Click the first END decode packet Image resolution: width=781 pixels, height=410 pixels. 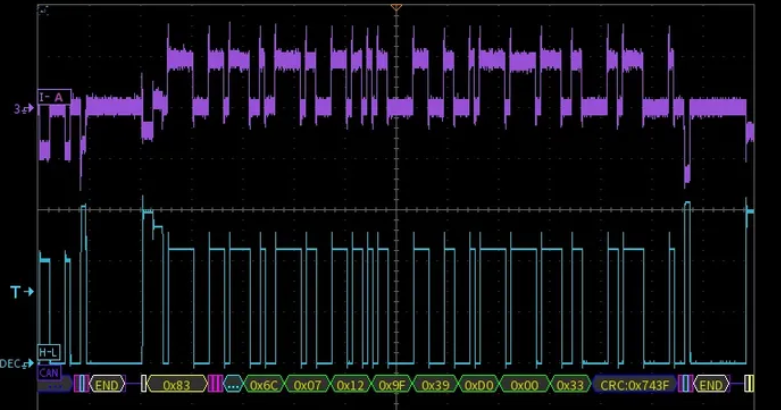(x=107, y=384)
